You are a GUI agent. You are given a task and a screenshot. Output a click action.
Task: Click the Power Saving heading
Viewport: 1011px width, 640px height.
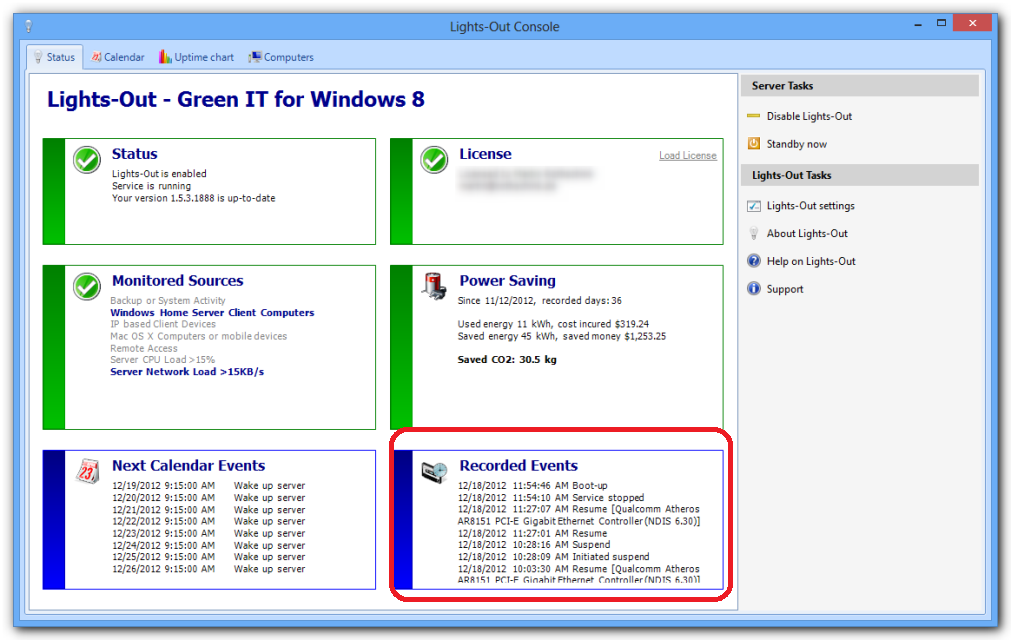click(x=507, y=281)
